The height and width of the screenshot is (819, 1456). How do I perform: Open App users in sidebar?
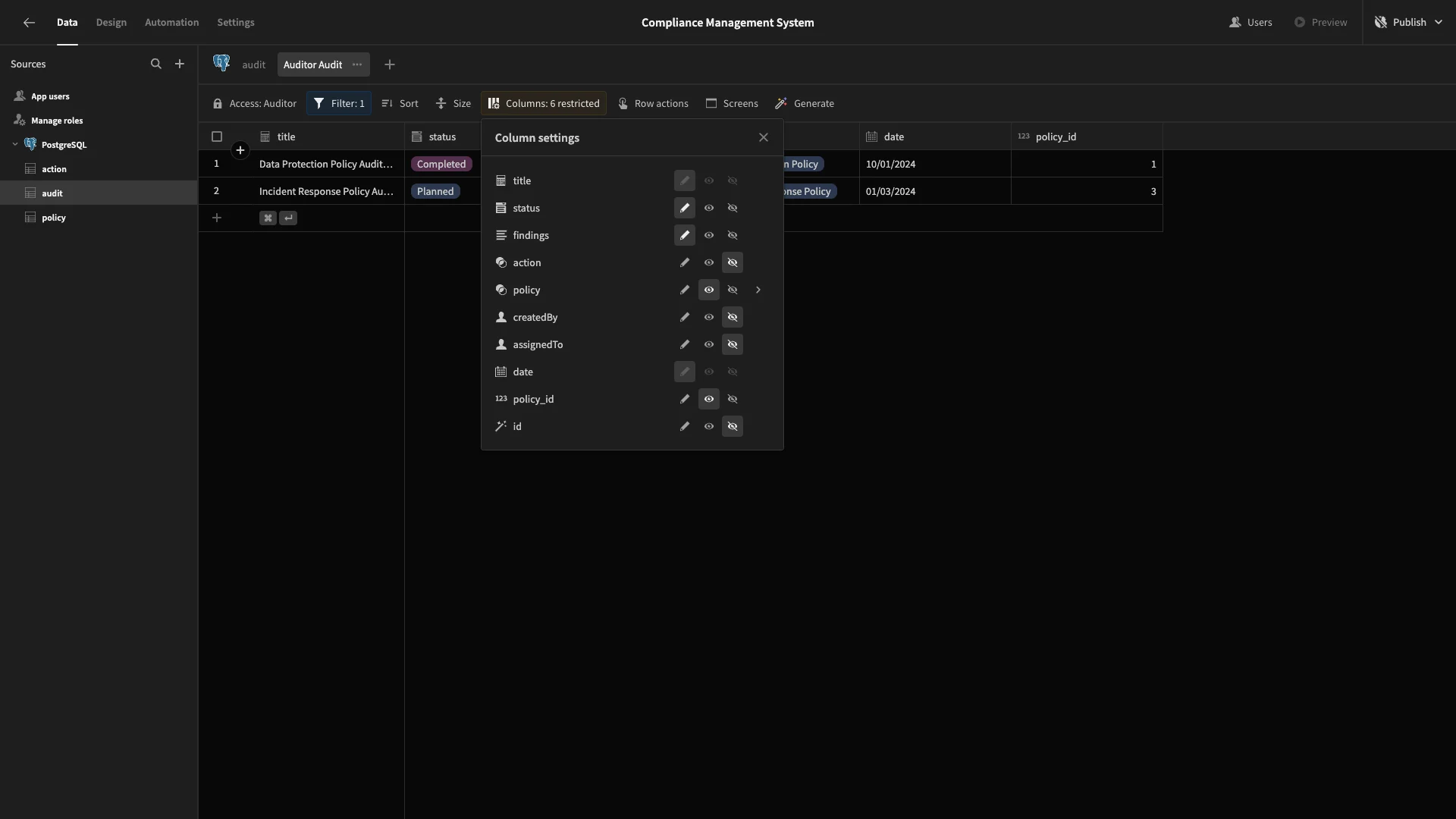(x=50, y=96)
